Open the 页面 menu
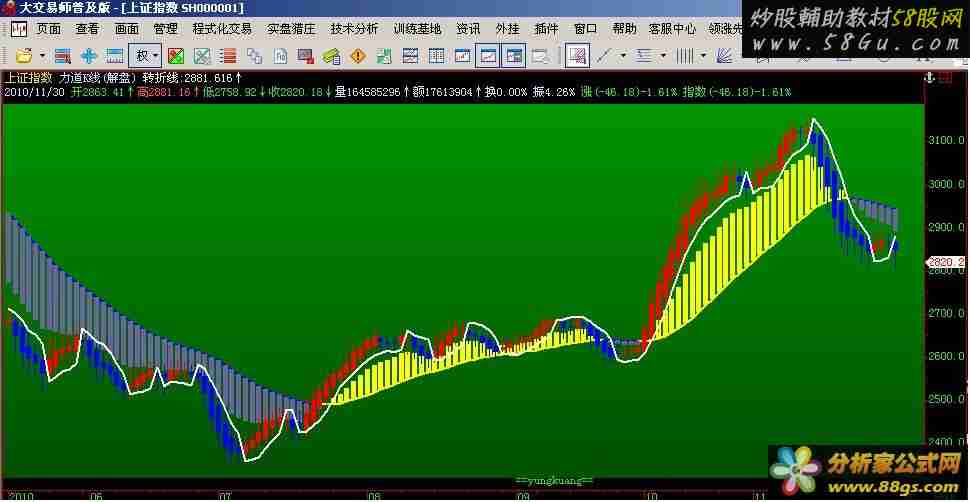Viewport: 970px width, 502px height. tap(49, 29)
